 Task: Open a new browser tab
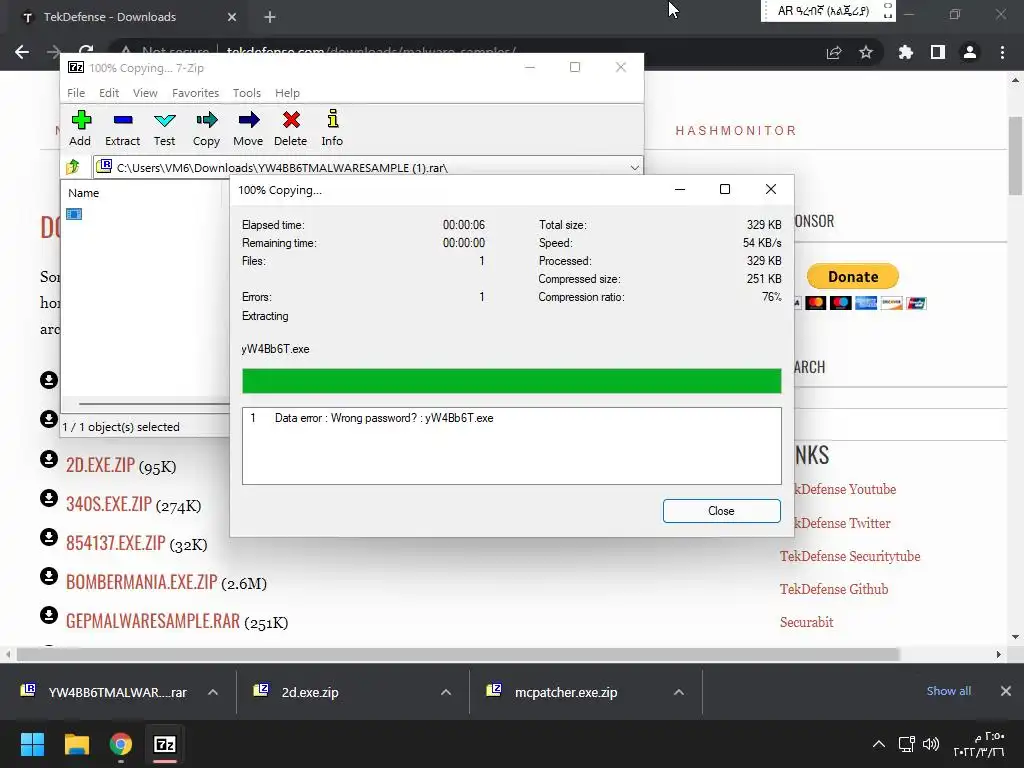[270, 17]
